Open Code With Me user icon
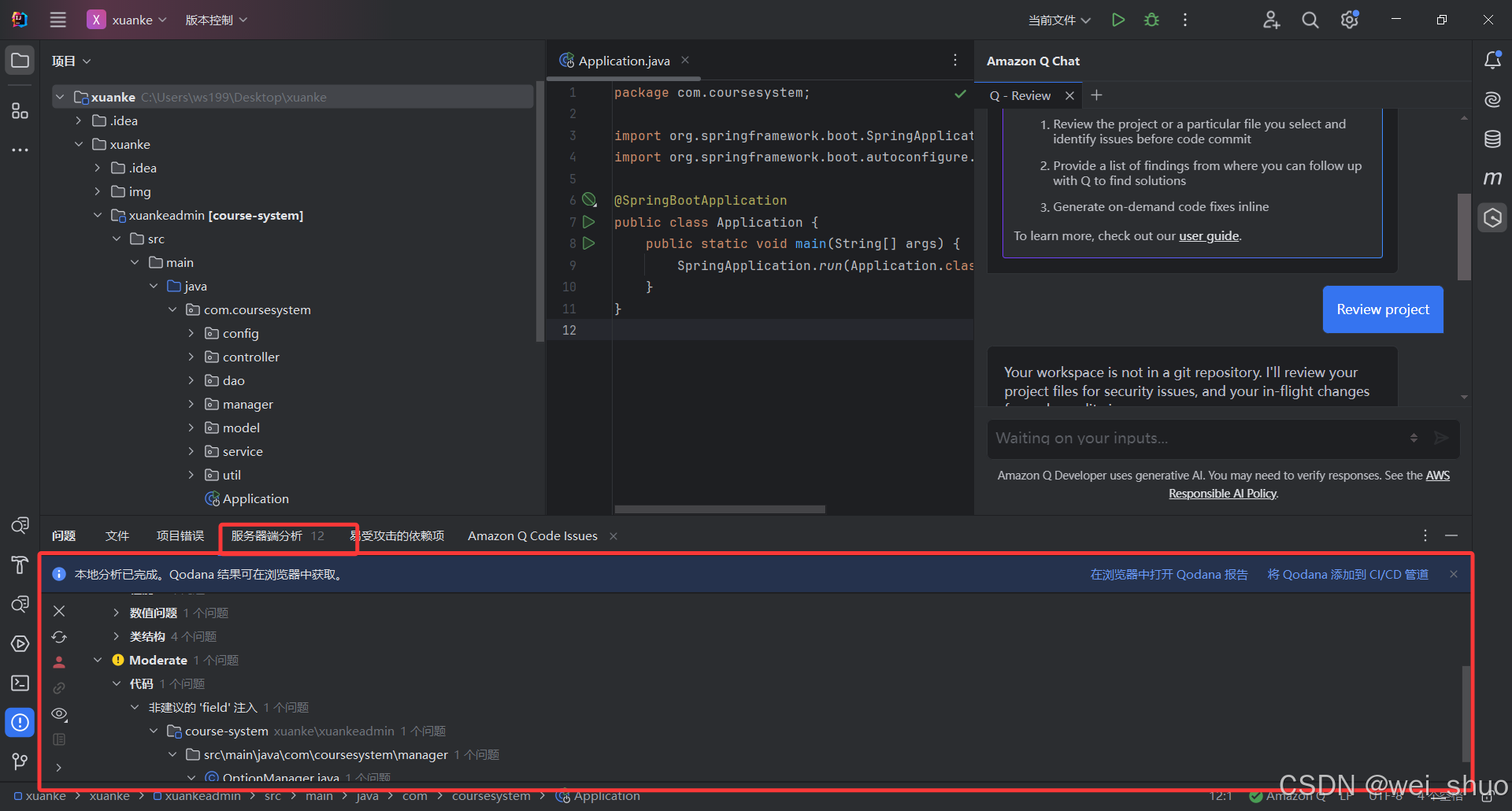 tap(1271, 20)
